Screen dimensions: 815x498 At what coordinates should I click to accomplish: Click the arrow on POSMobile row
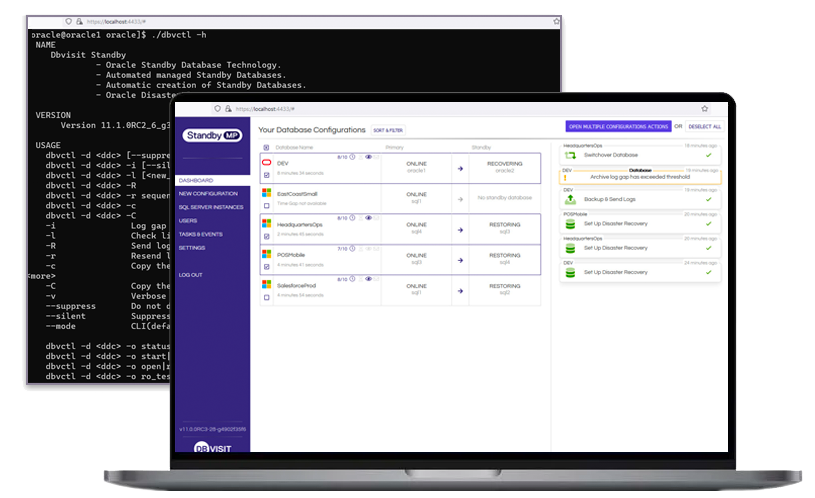click(461, 260)
